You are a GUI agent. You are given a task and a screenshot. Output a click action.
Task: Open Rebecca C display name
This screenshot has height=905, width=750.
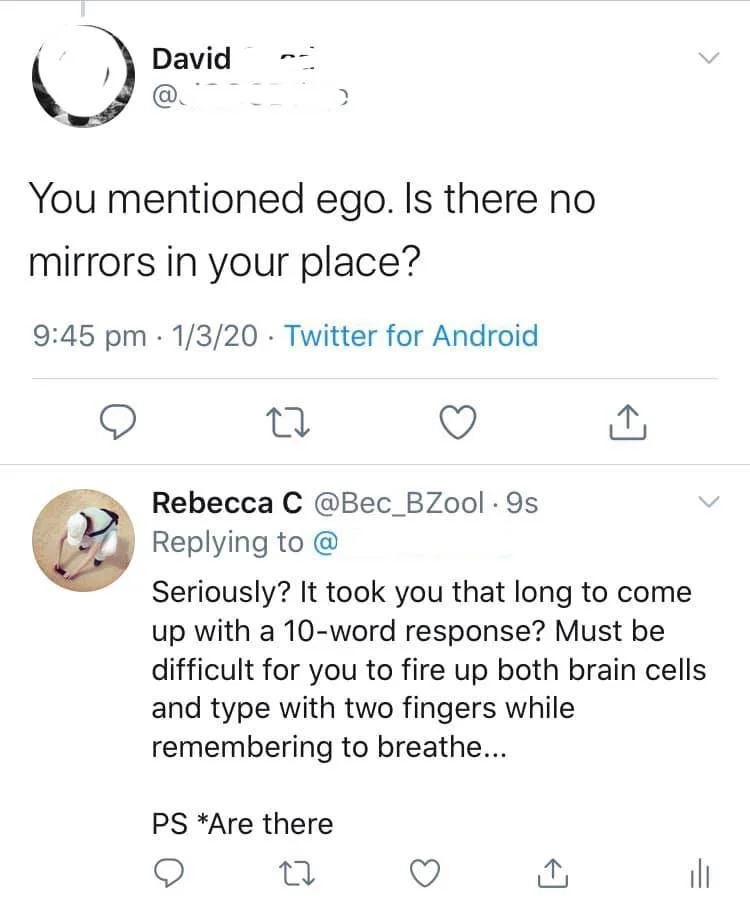[227, 503]
